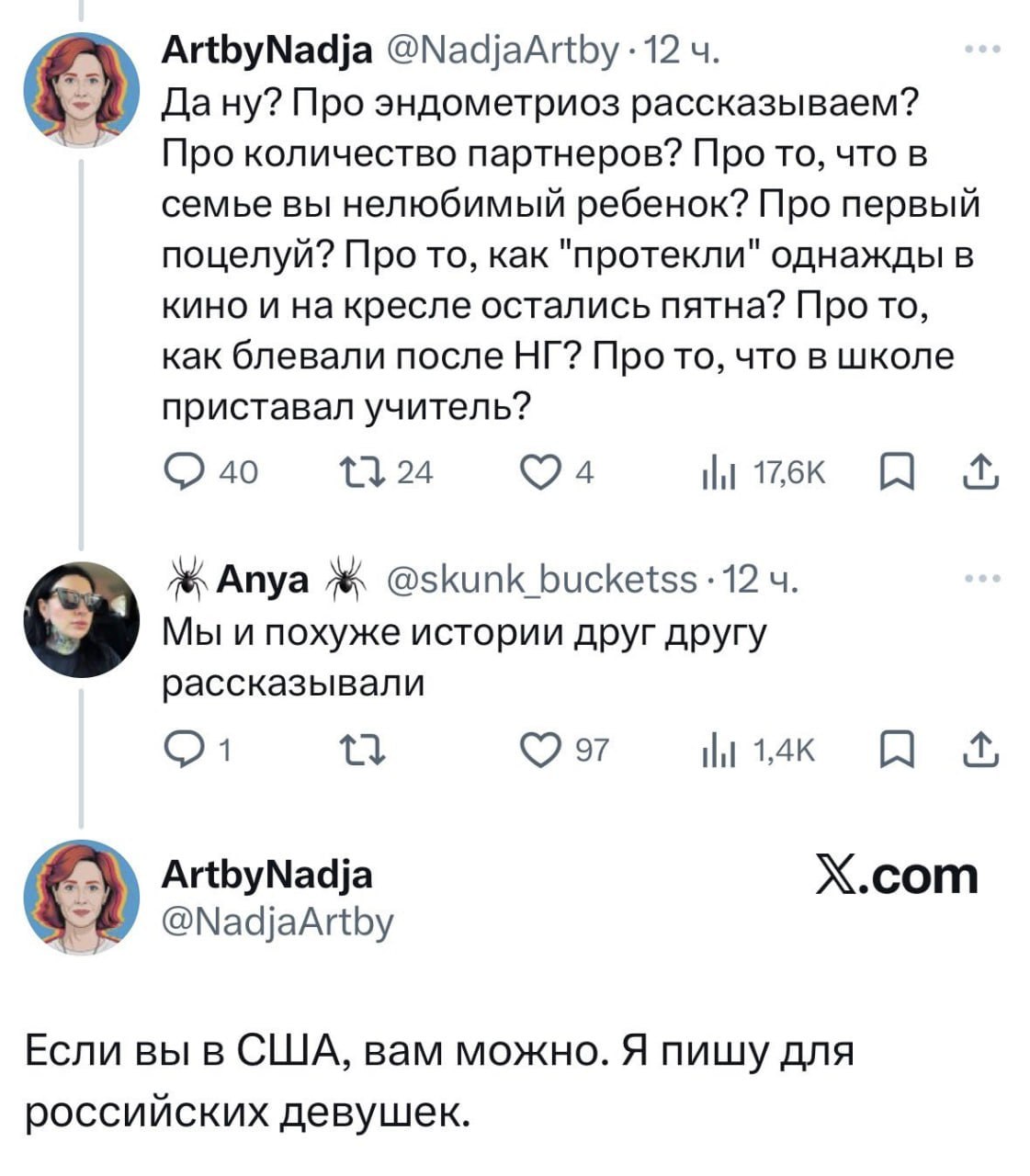
Task: Like ArtbyNadja's tweet with 4 likes
Action: (538, 473)
